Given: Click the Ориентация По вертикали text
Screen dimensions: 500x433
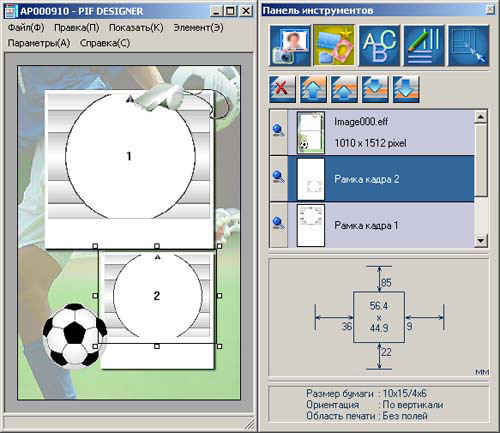Looking at the screenshot, I should click(375, 405).
